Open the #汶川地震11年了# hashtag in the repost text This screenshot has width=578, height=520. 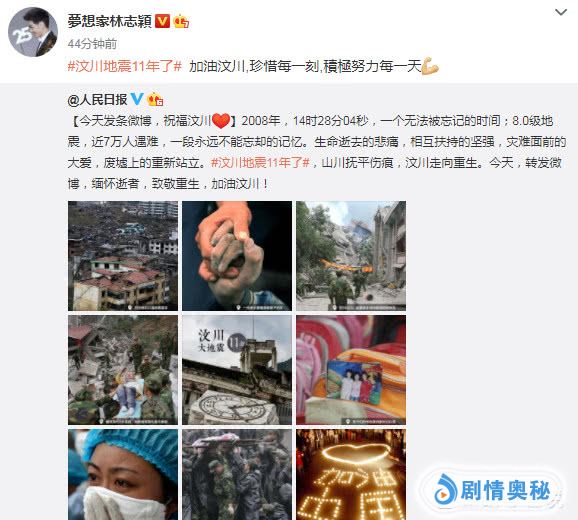click(x=260, y=163)
